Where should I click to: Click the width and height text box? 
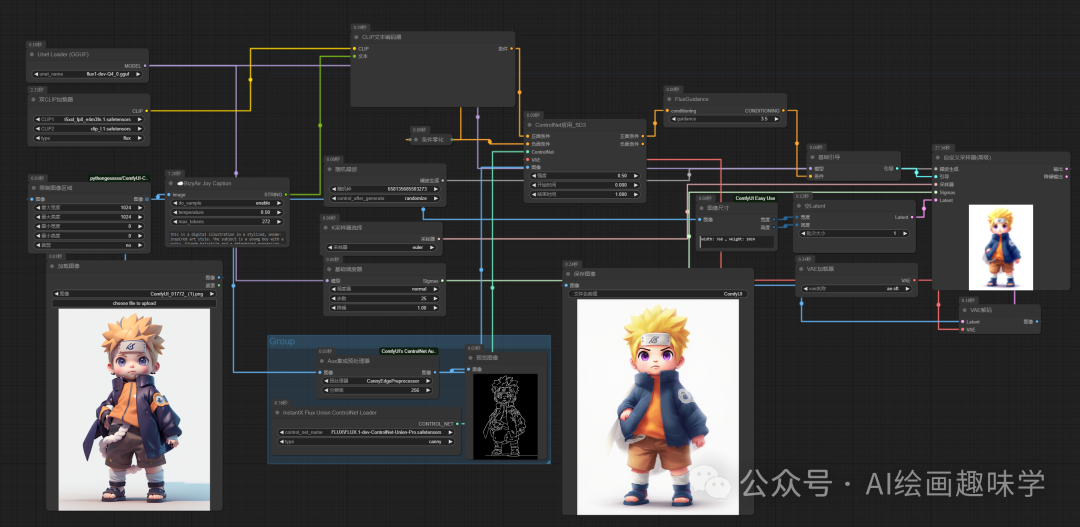pyautogui.click(x=736, y=242)
